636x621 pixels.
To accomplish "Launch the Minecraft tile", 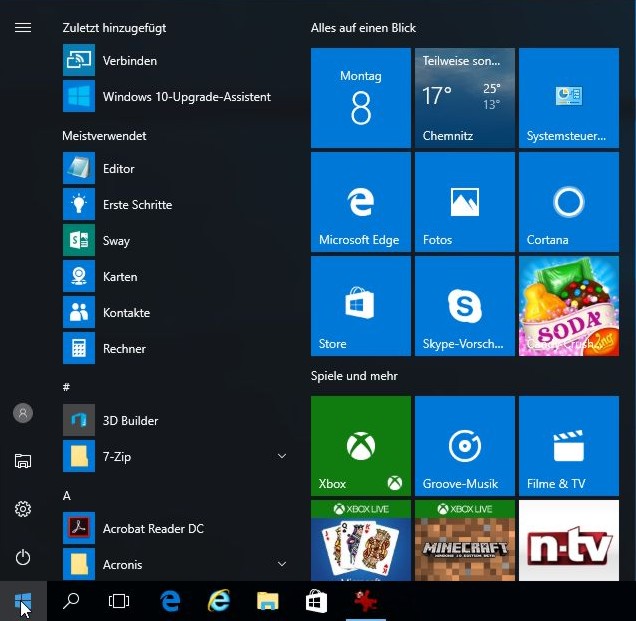I will (x=465, y=540).
